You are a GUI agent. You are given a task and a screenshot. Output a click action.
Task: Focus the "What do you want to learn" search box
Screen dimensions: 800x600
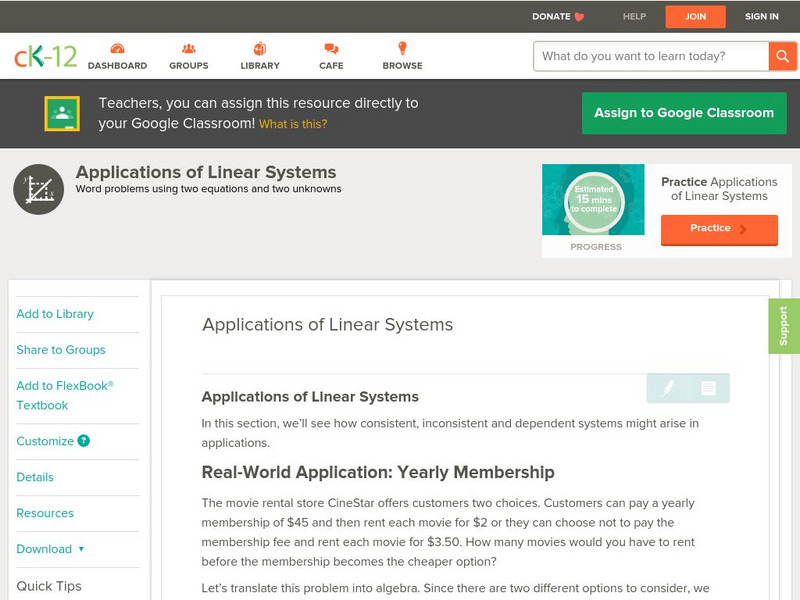[651, 56]
